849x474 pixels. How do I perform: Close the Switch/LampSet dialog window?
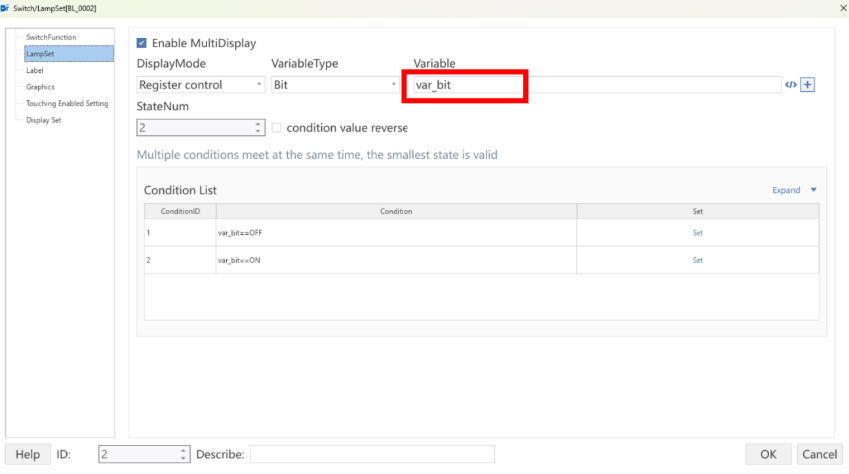843,8
